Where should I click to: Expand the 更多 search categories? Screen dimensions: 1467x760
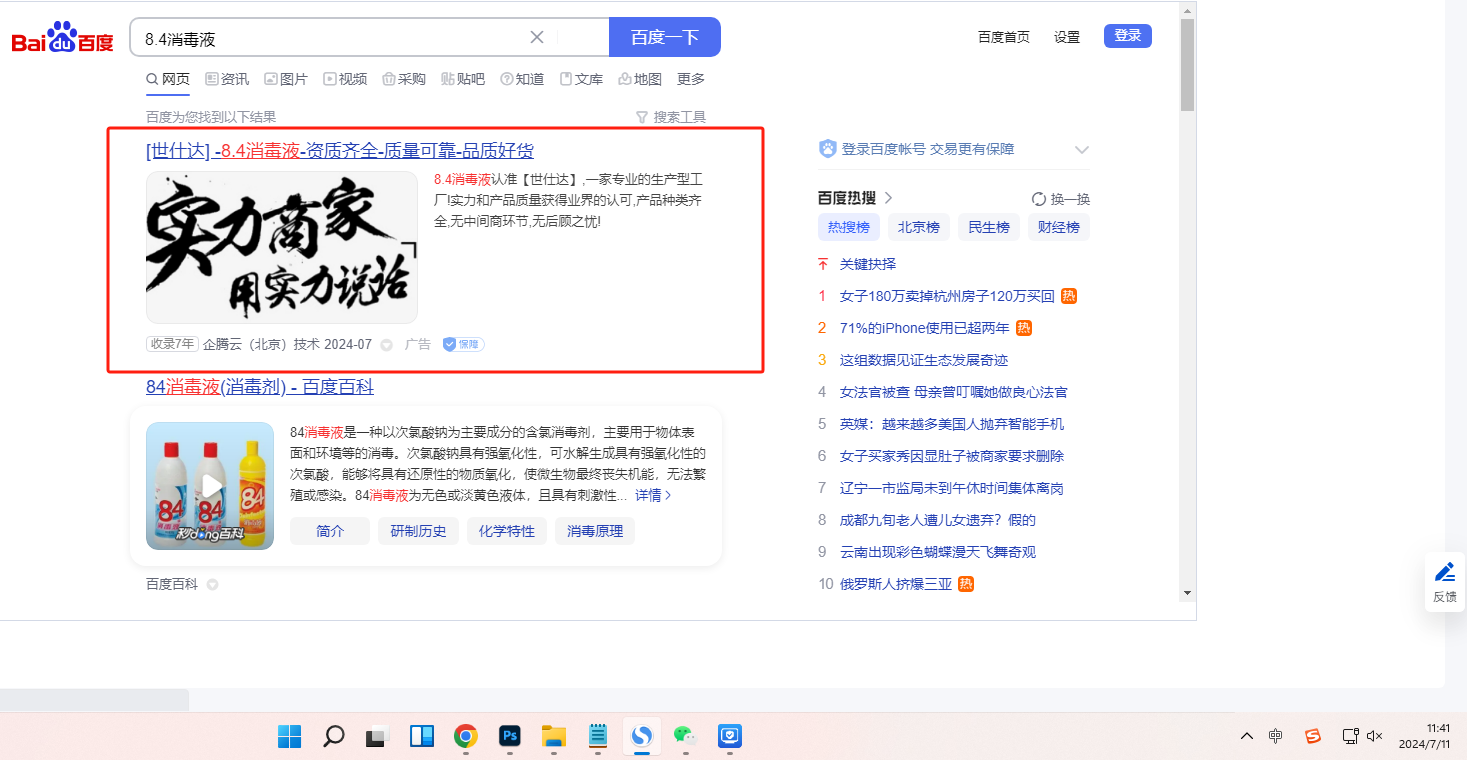(x=691, y=79)
